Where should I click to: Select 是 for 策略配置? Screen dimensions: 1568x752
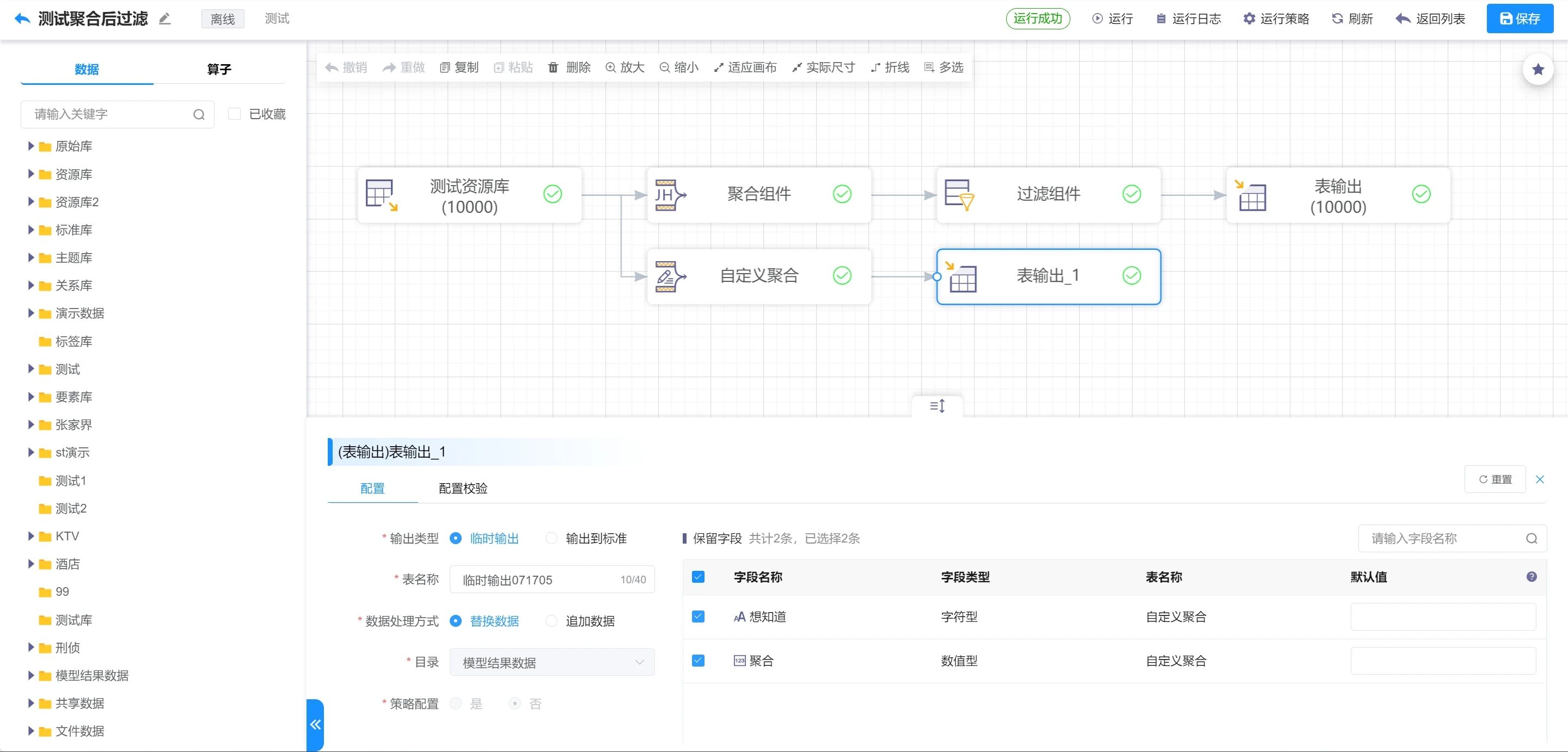coord(455,704)
